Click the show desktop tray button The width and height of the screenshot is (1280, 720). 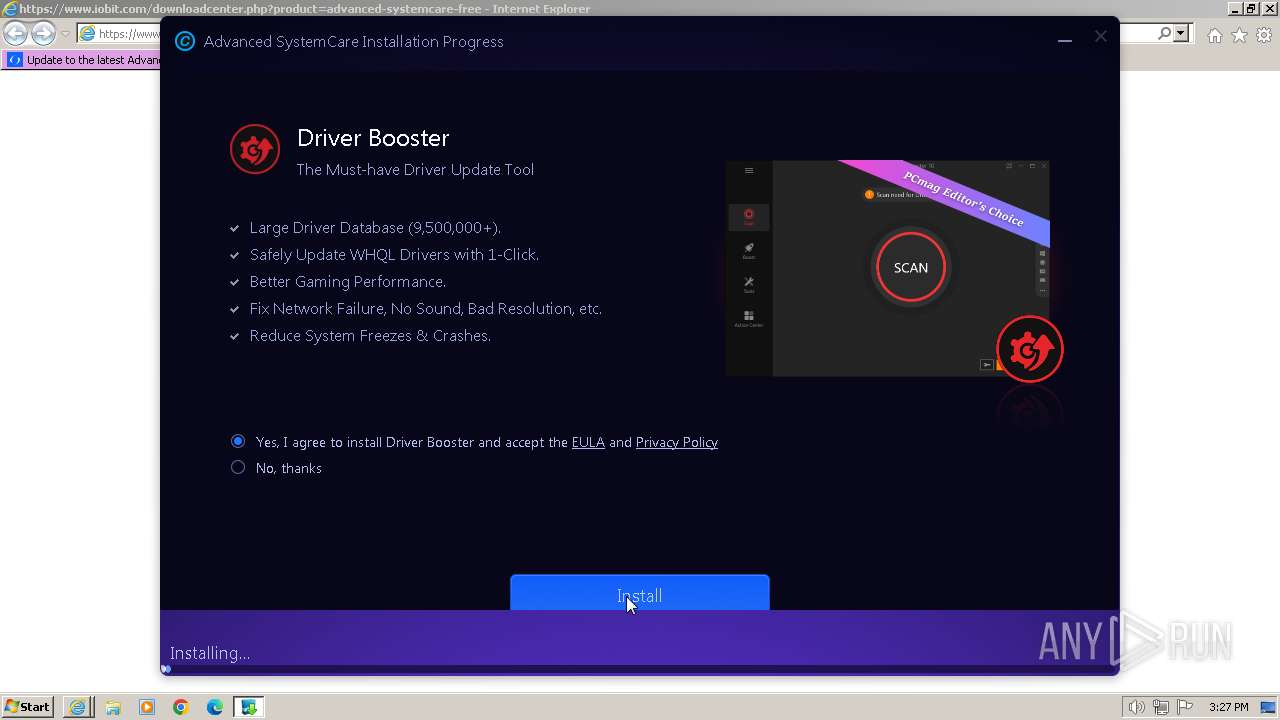coord(1268,707)
